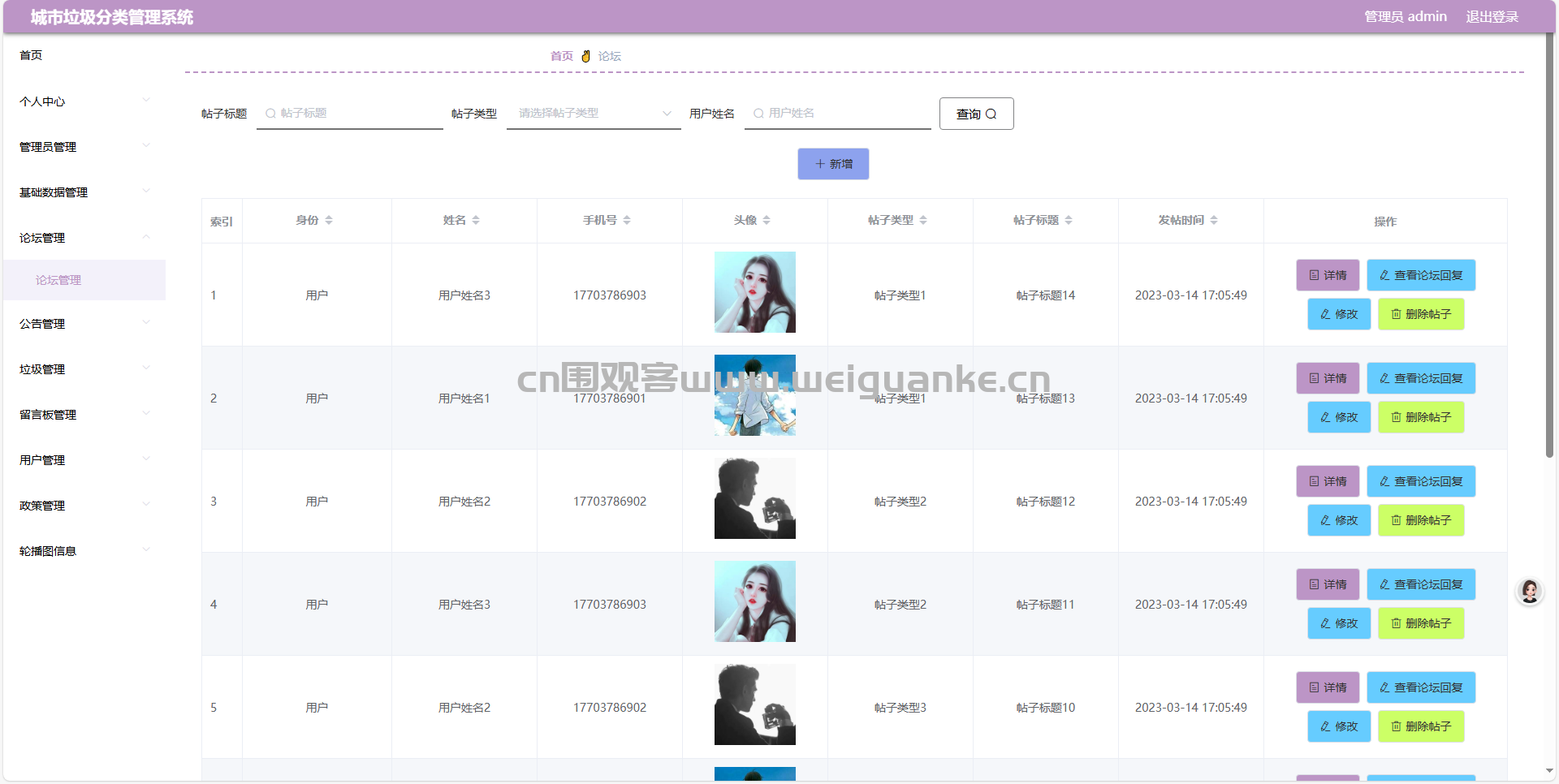Expand 基础数据管理 sidebar menu
Image resolution: width=1559 pixels, height=784 pixels.
click(x=84, y=192)
